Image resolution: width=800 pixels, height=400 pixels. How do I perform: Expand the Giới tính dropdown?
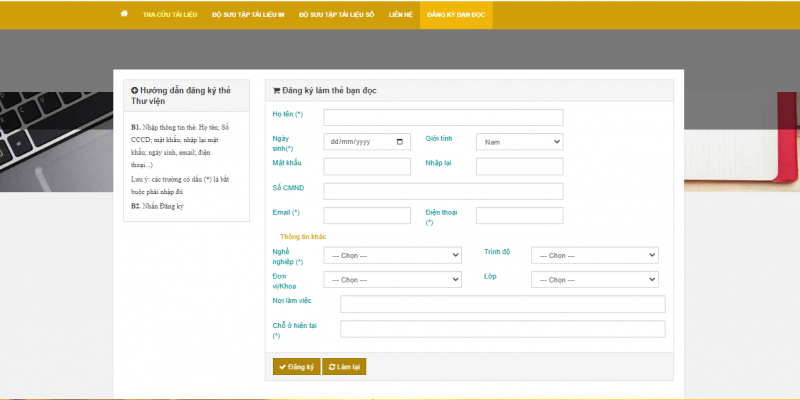click(x=519, y=142)
